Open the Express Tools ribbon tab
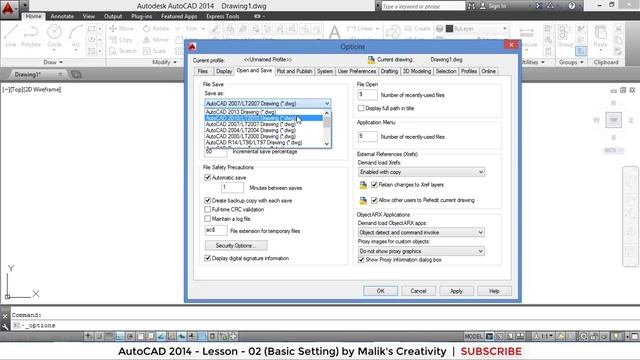Image resolution: width=640 pixels, height=360 pixels. coord(223,16)
